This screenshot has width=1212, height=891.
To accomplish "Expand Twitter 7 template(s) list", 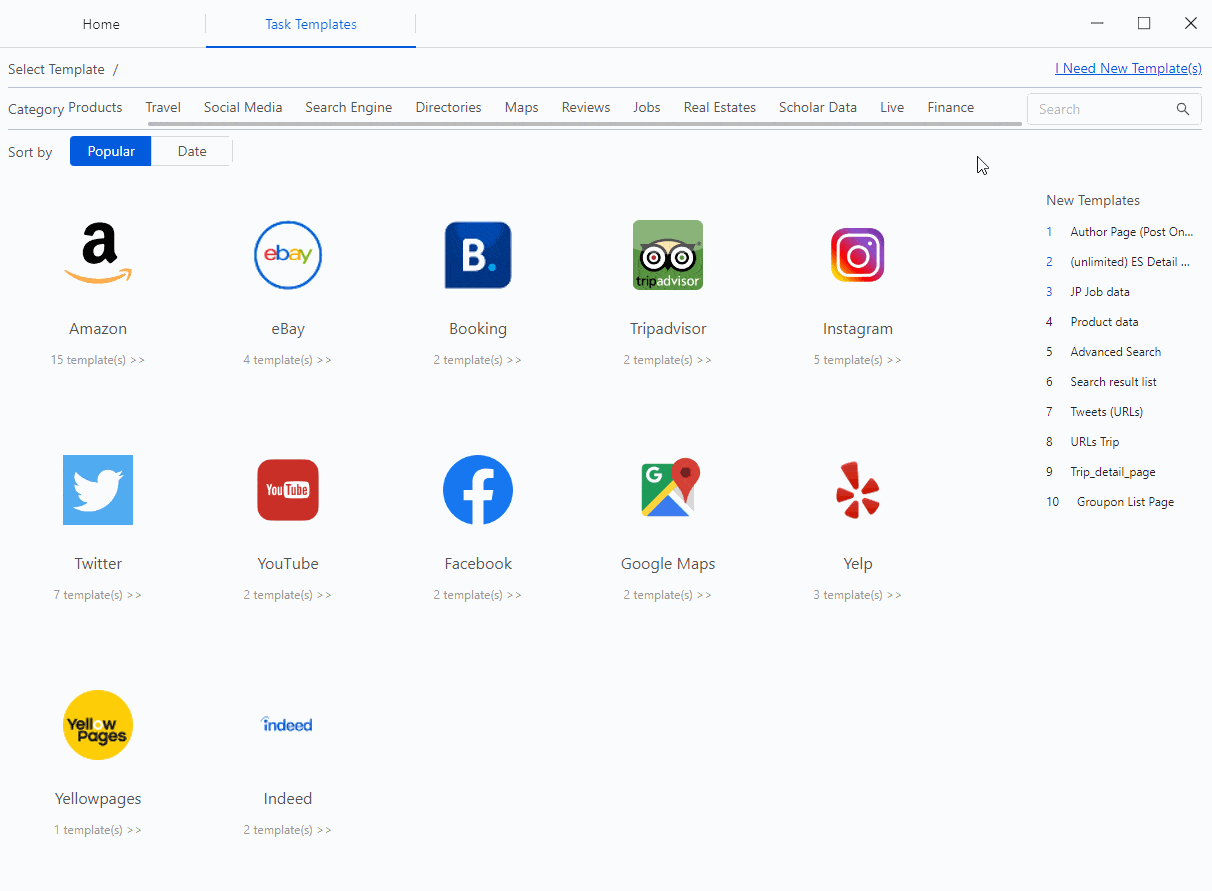I will 98,595.
